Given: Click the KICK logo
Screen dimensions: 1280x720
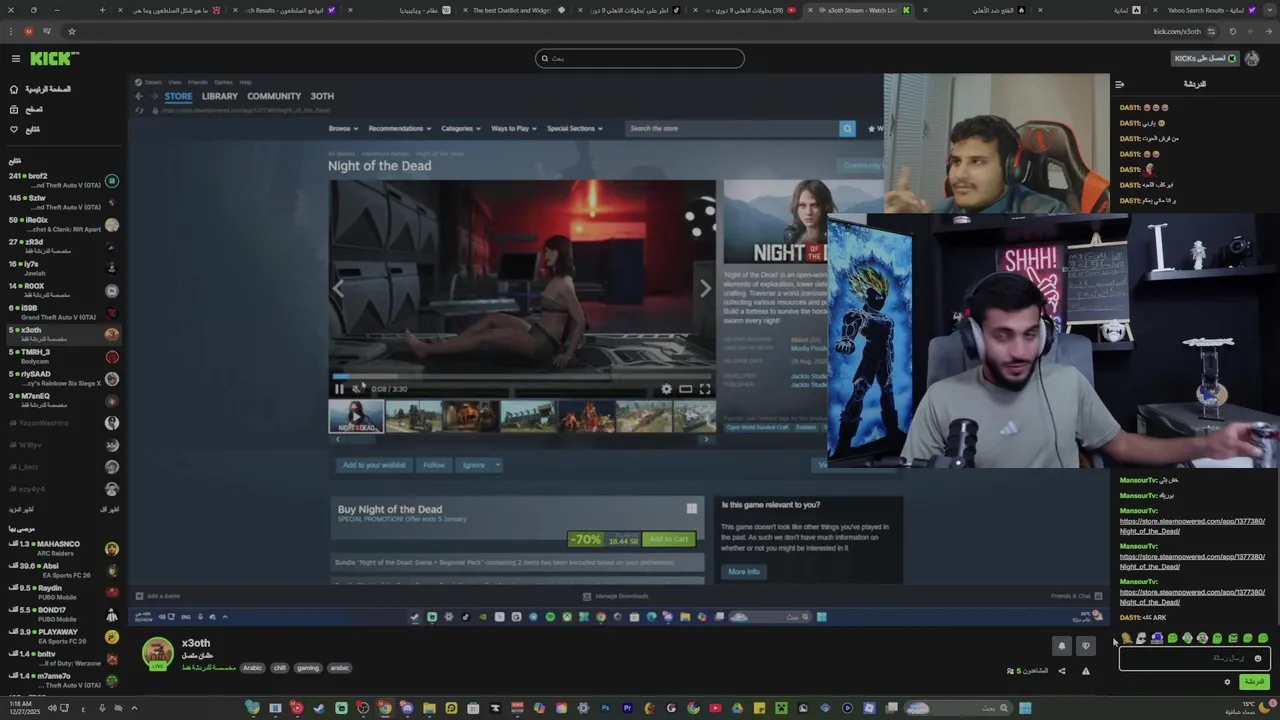Looking at the screenshot, I should 51,59.
